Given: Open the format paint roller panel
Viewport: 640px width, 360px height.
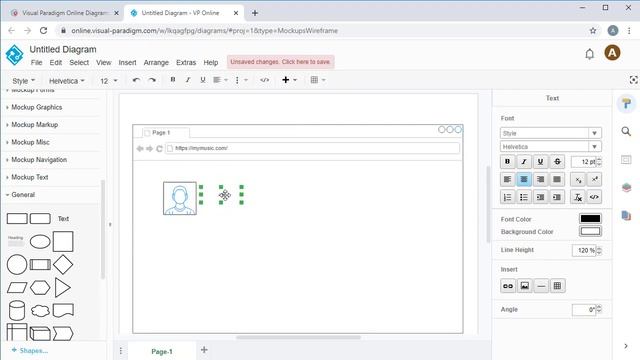Looking at the screenshot, I should tap(627, 104).
